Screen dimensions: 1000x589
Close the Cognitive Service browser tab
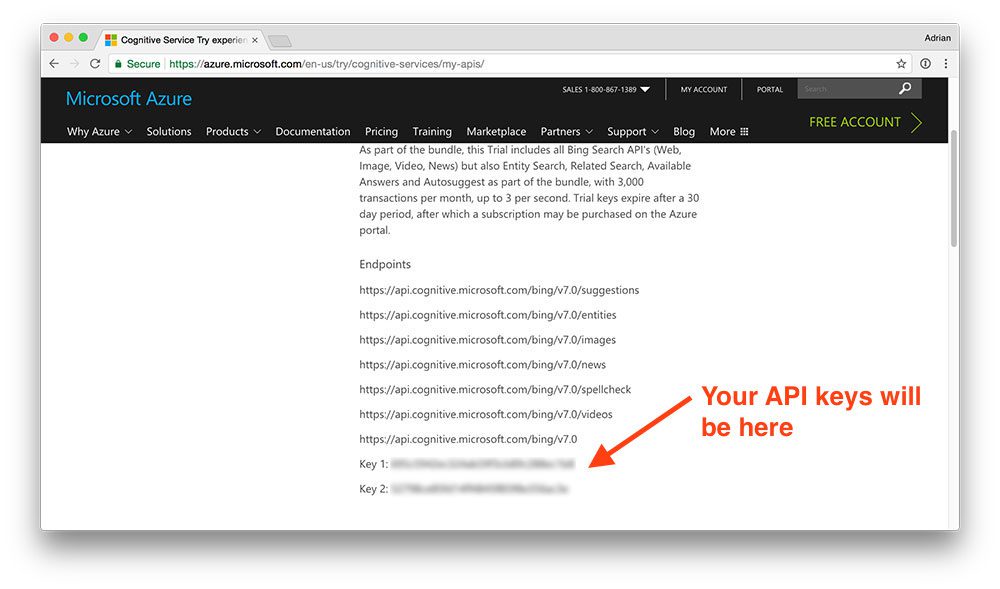click(x=254, y=40)
